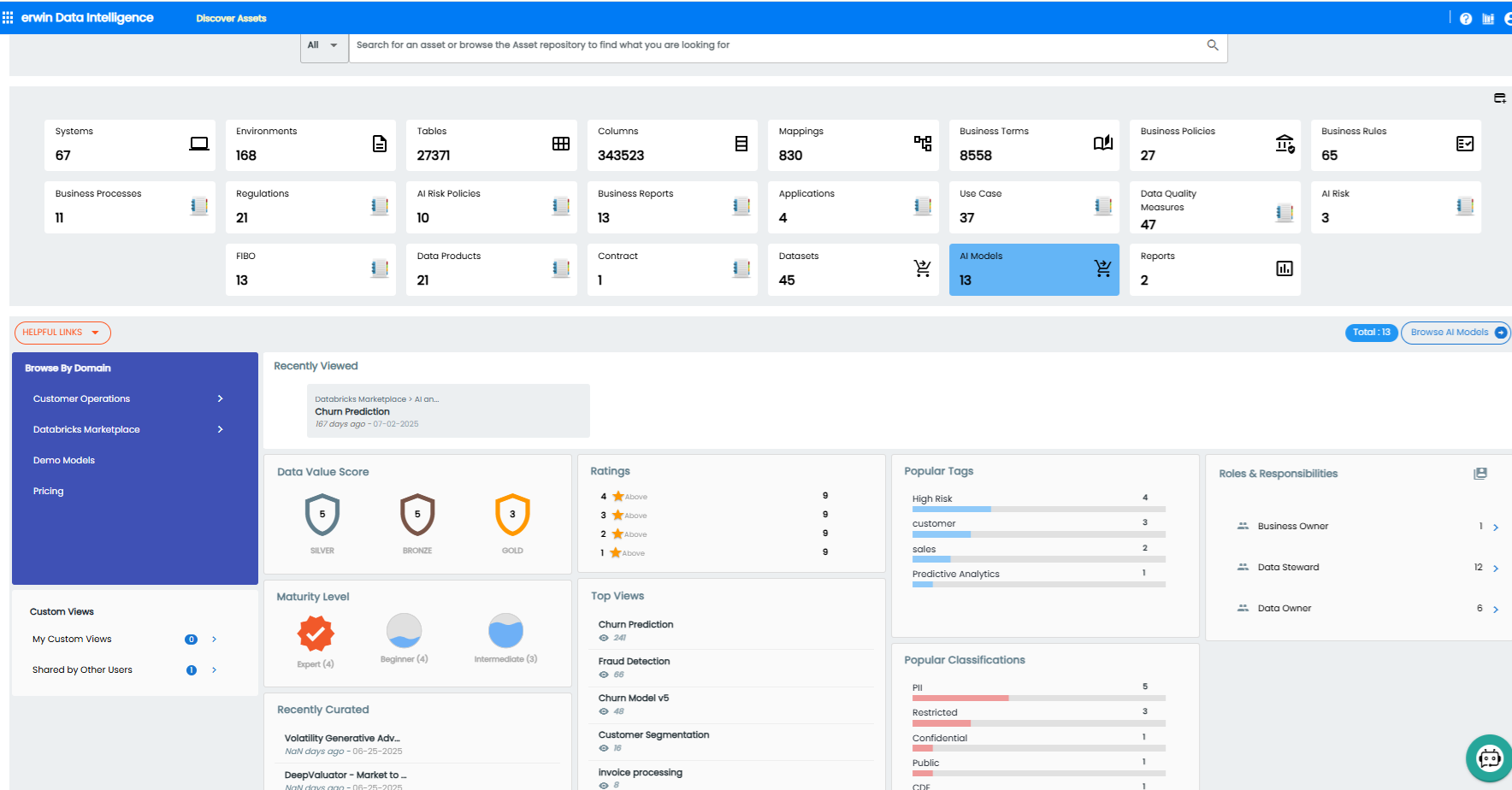1512x790 pixels.
Task: Click the Bronze data value shield
Action: click(417, 514)
